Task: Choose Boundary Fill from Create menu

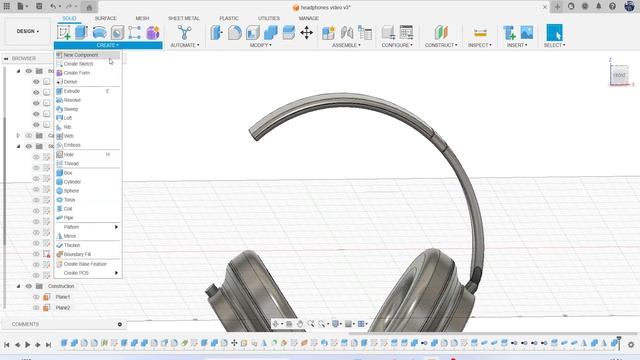Action: pyautogui.click(x=88, y=254)
